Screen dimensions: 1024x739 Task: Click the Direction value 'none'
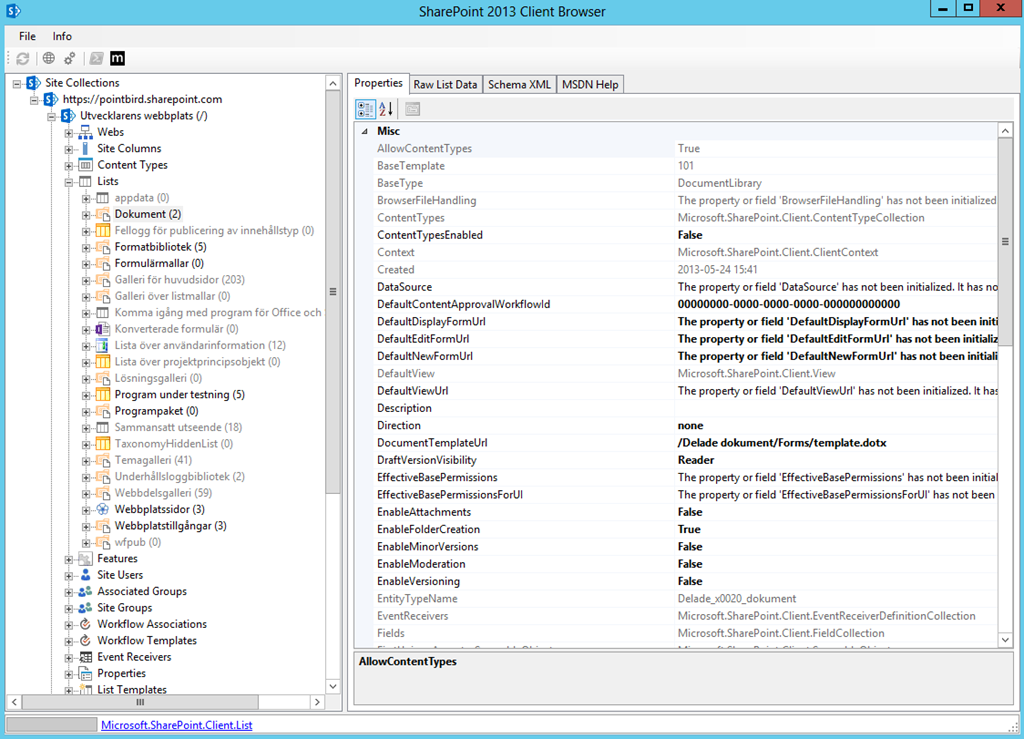[x=690, y=426]
